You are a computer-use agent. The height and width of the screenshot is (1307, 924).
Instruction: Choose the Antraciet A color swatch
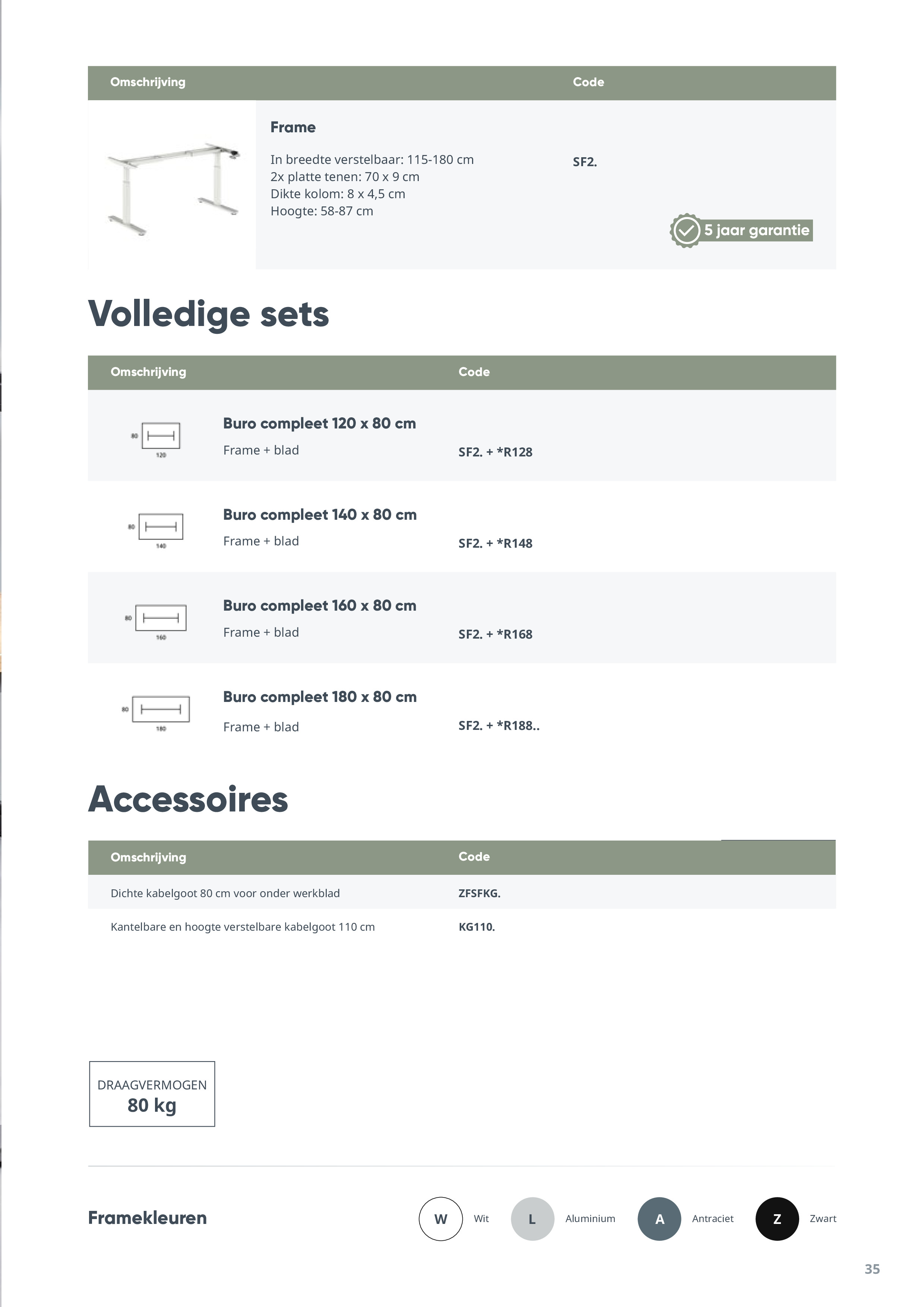pos(659,1219)
